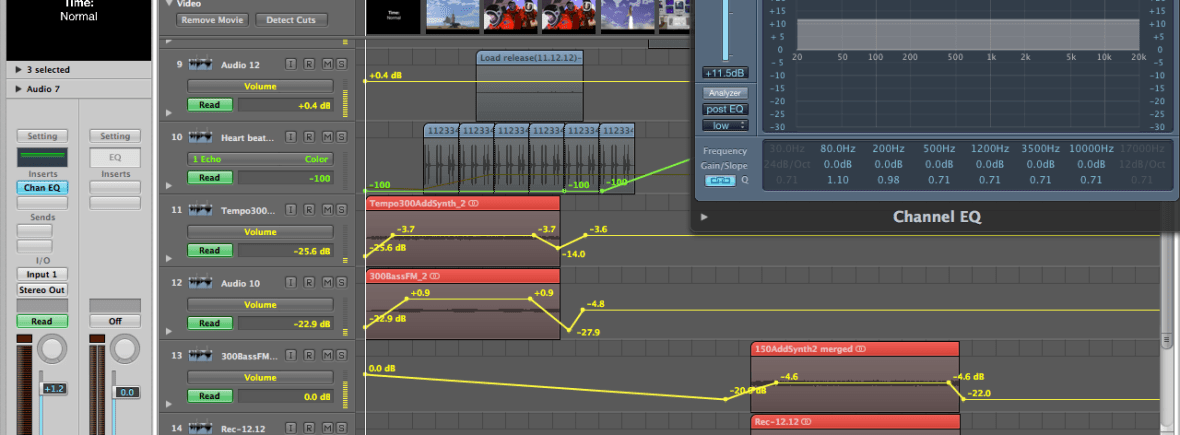1180x435 pixels.
Task: Click the Heart beat track icon
Action: pos(201,138)
